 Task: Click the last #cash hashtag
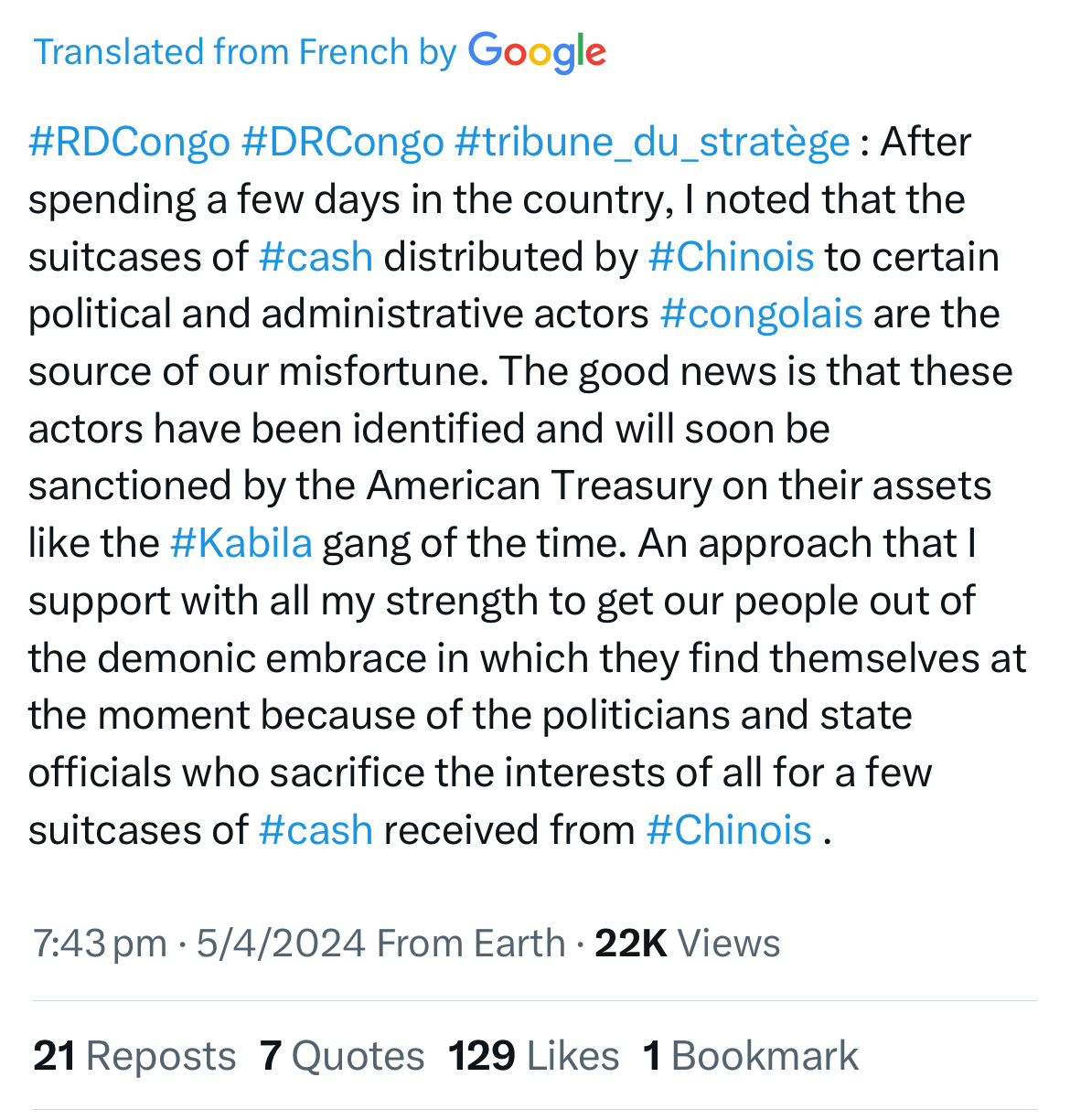(x=316, y=830)
